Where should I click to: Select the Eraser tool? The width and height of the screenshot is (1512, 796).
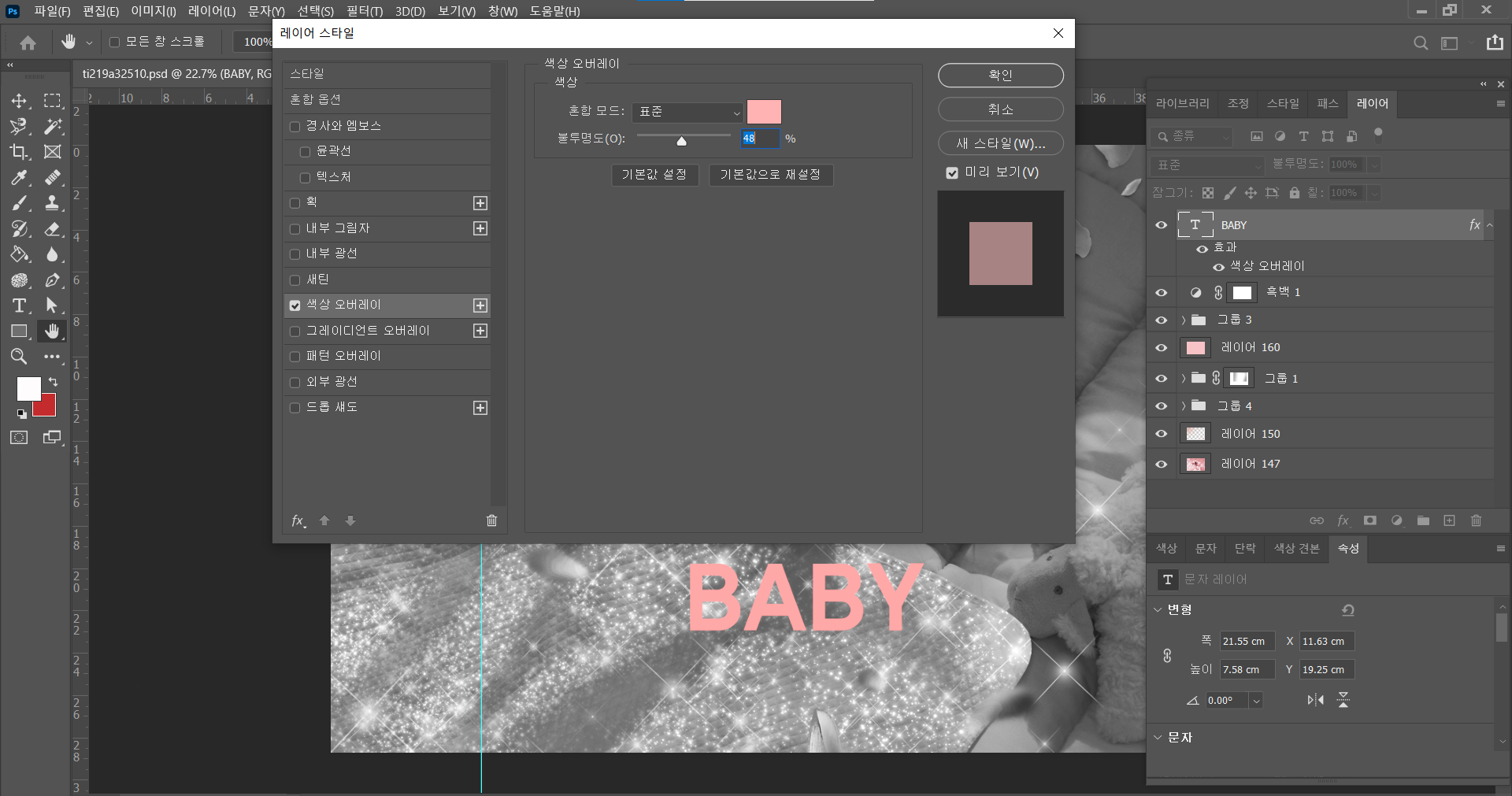click(x=52, y=228)
